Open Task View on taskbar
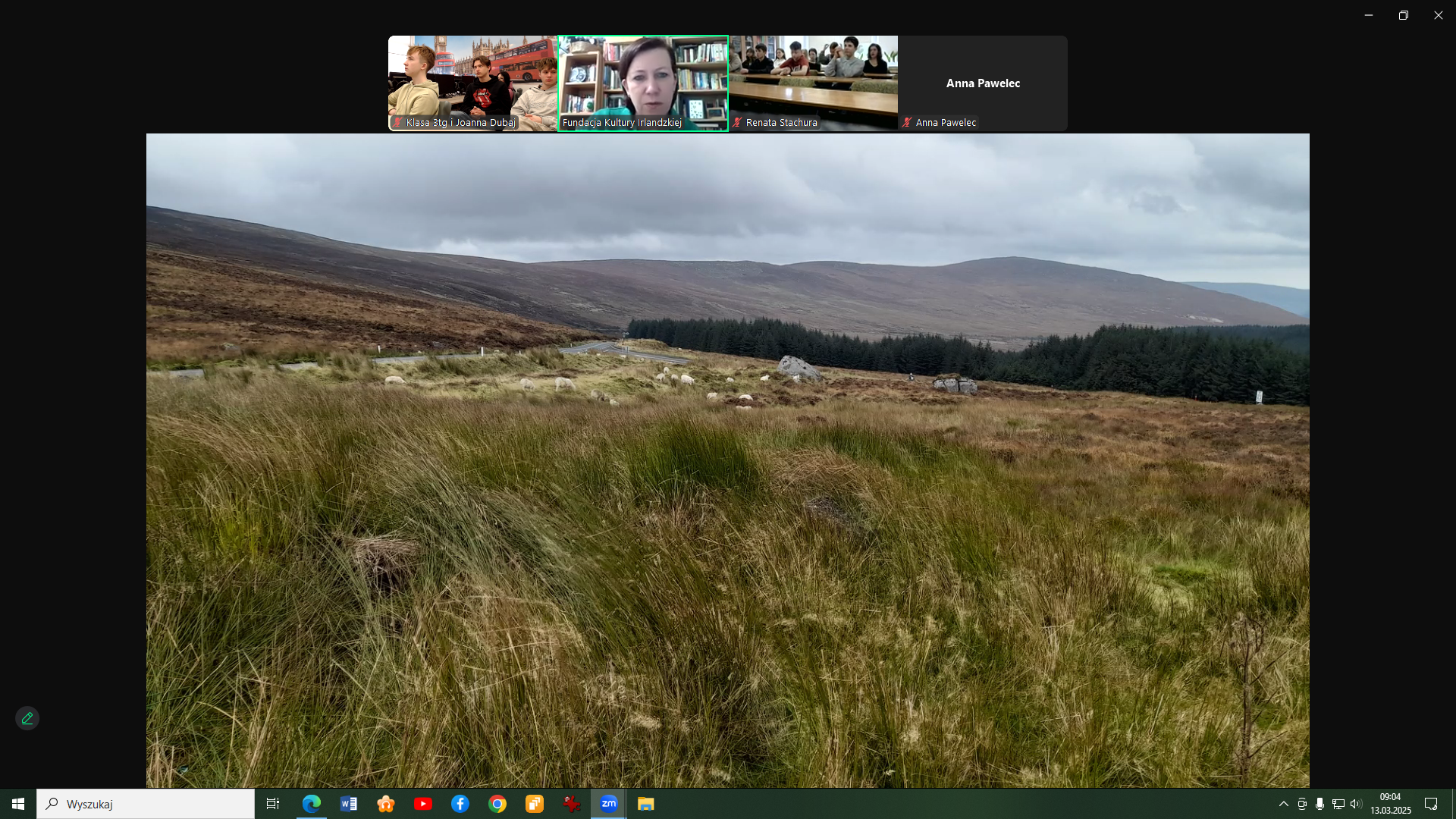Image resolution: width=1456 pixels, height=819 pixels. pos(273,804)
